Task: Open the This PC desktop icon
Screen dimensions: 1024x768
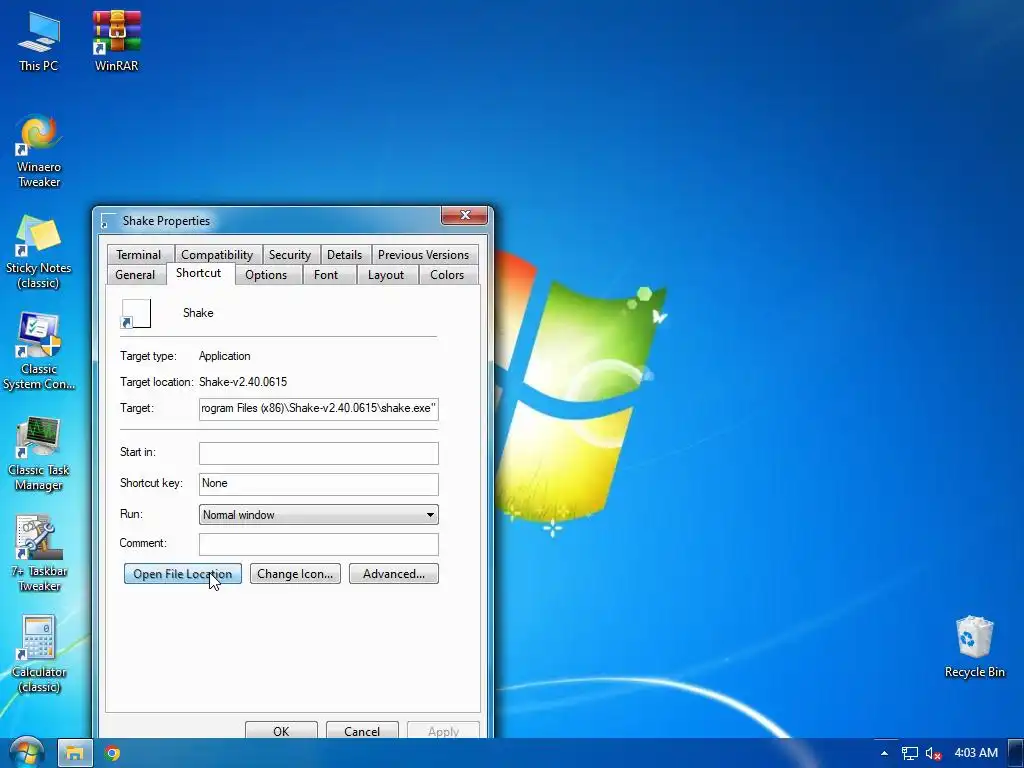Action: [39, 41]
